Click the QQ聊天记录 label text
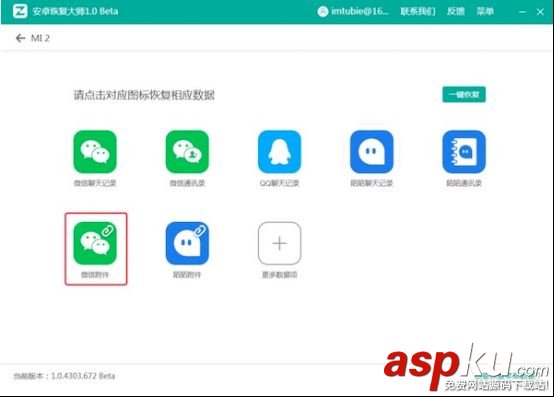 279,183
